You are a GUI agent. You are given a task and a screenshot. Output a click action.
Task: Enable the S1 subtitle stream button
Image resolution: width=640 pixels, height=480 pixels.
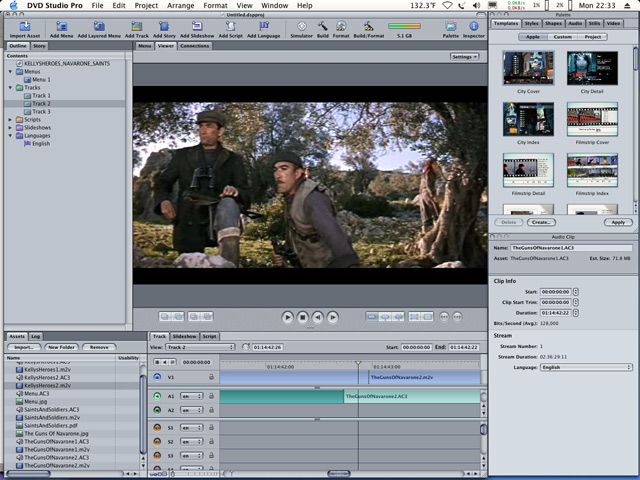157,427
